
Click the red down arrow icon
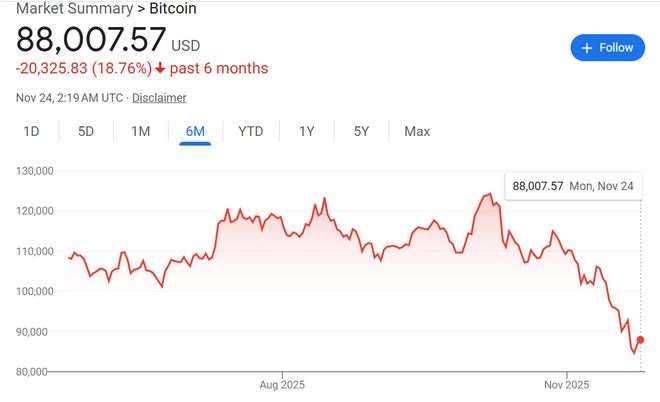(x=161, y=69)
